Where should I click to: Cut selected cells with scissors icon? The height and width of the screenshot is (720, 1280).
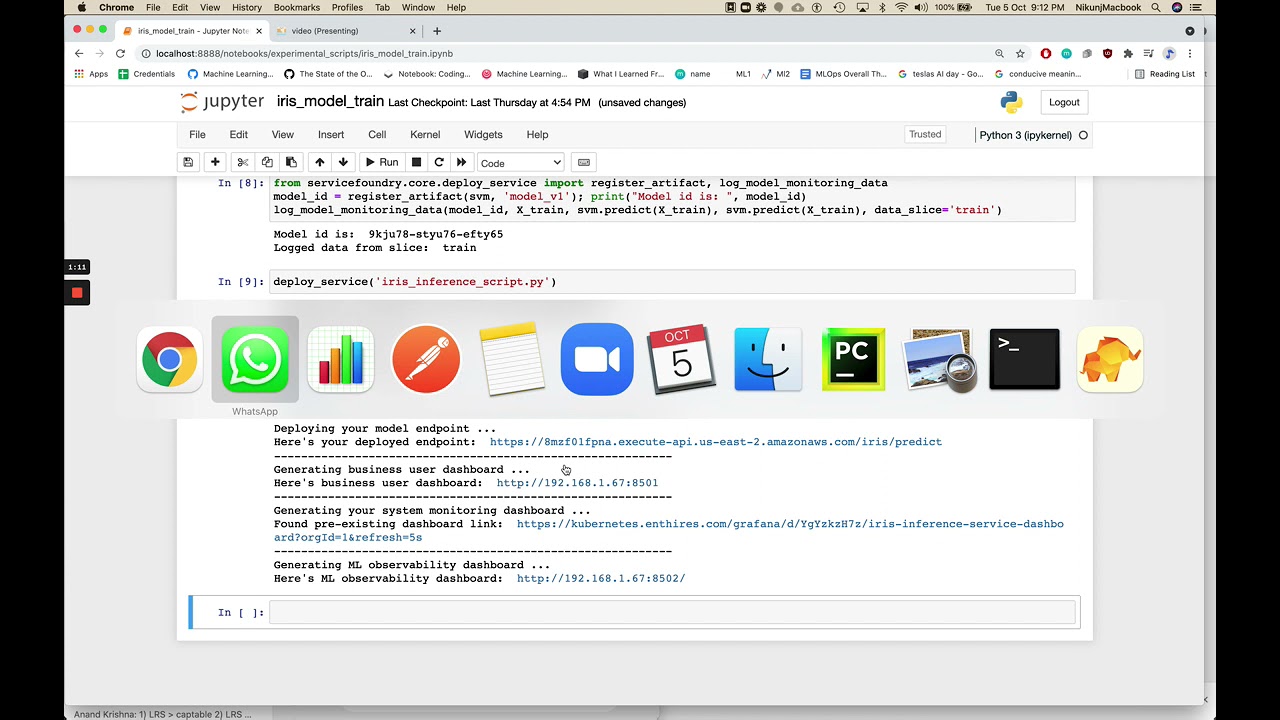point(242,162)
